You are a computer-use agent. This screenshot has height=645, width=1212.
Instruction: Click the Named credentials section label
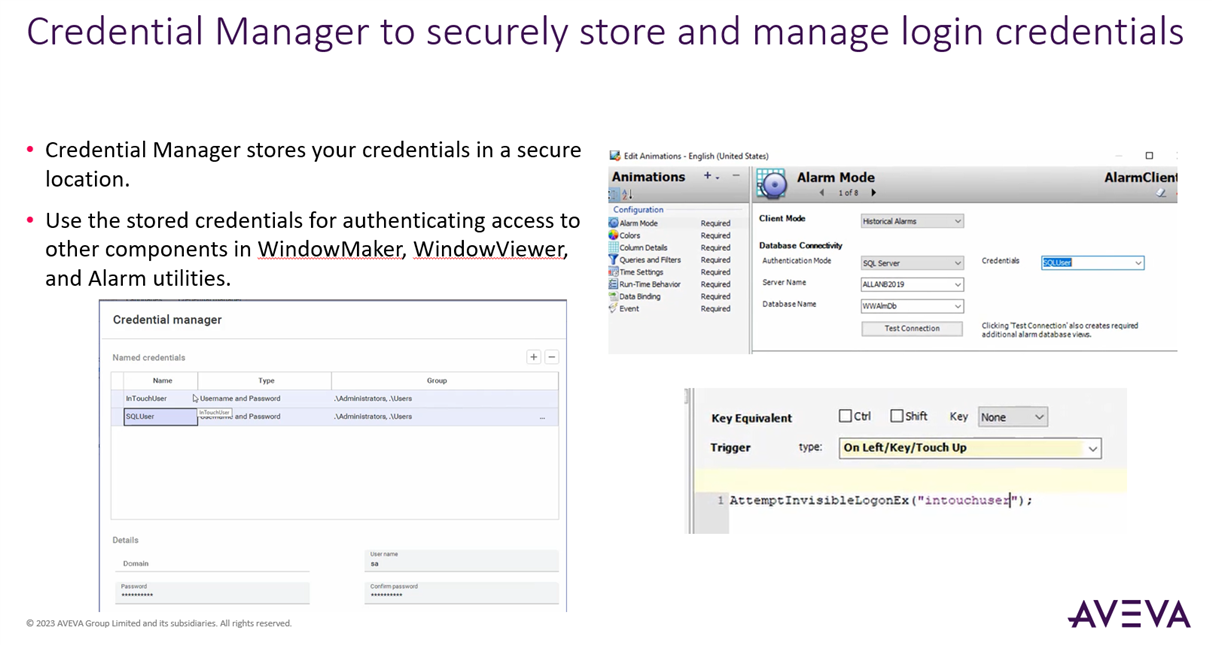tap(149, 357)
